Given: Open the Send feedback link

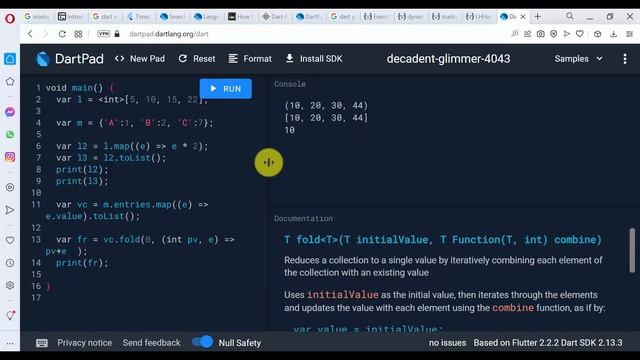Looking at the screenshot, I should pyautogui.click(x=151, y=343).
